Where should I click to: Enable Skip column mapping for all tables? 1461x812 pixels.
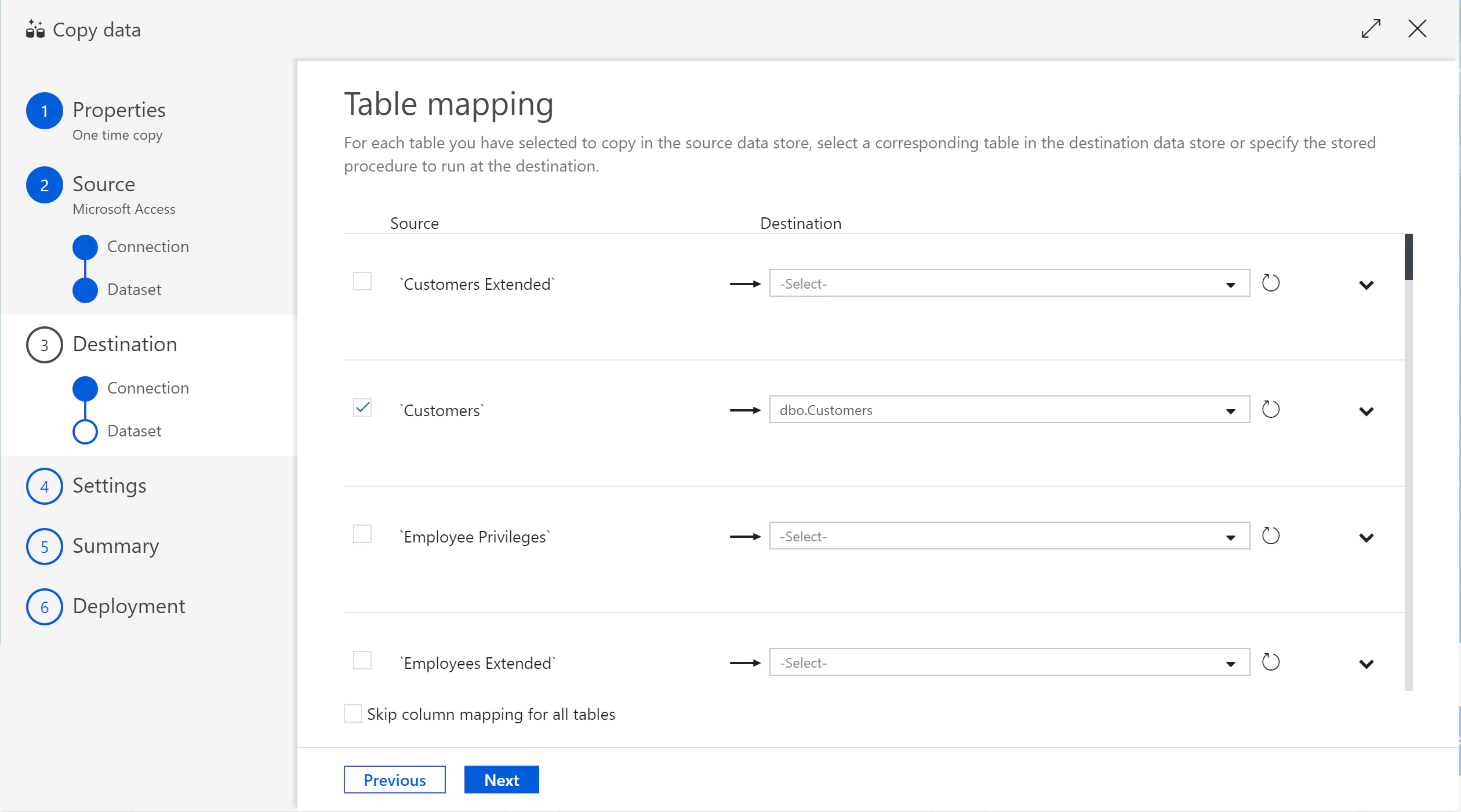pyautogui.click(x=353, y=714)
